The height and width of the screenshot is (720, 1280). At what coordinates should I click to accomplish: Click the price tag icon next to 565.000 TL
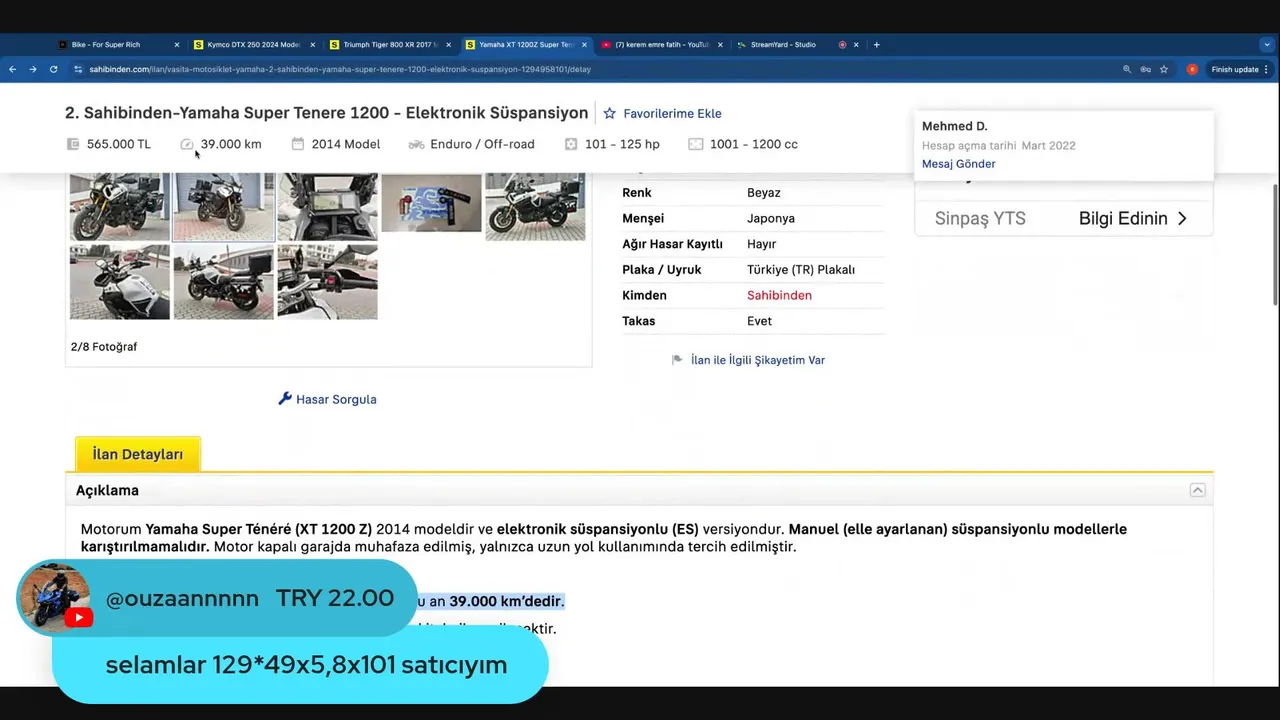click(x=73, y=144)
